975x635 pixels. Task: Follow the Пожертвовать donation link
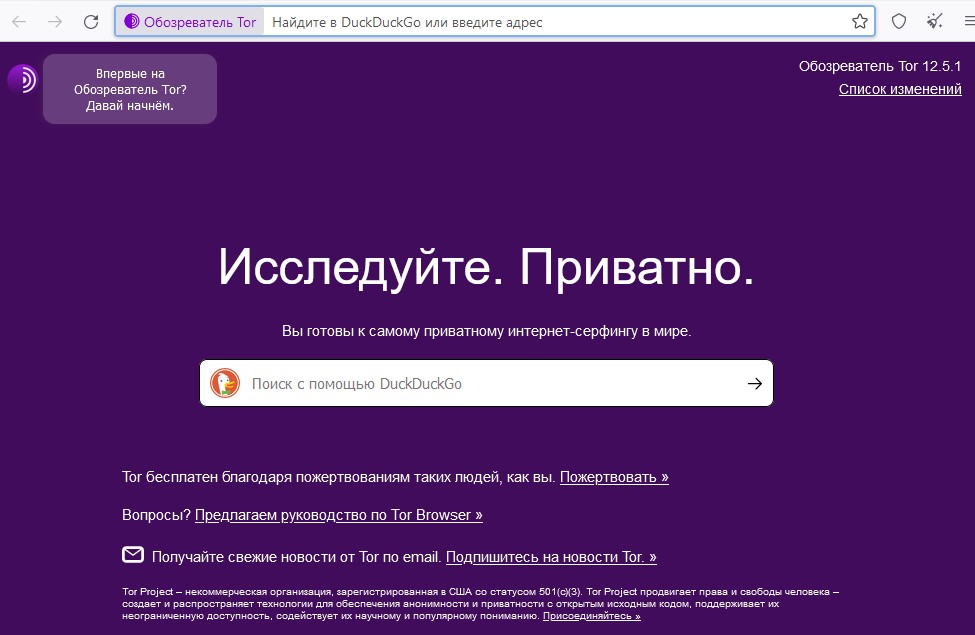(614, 477)
